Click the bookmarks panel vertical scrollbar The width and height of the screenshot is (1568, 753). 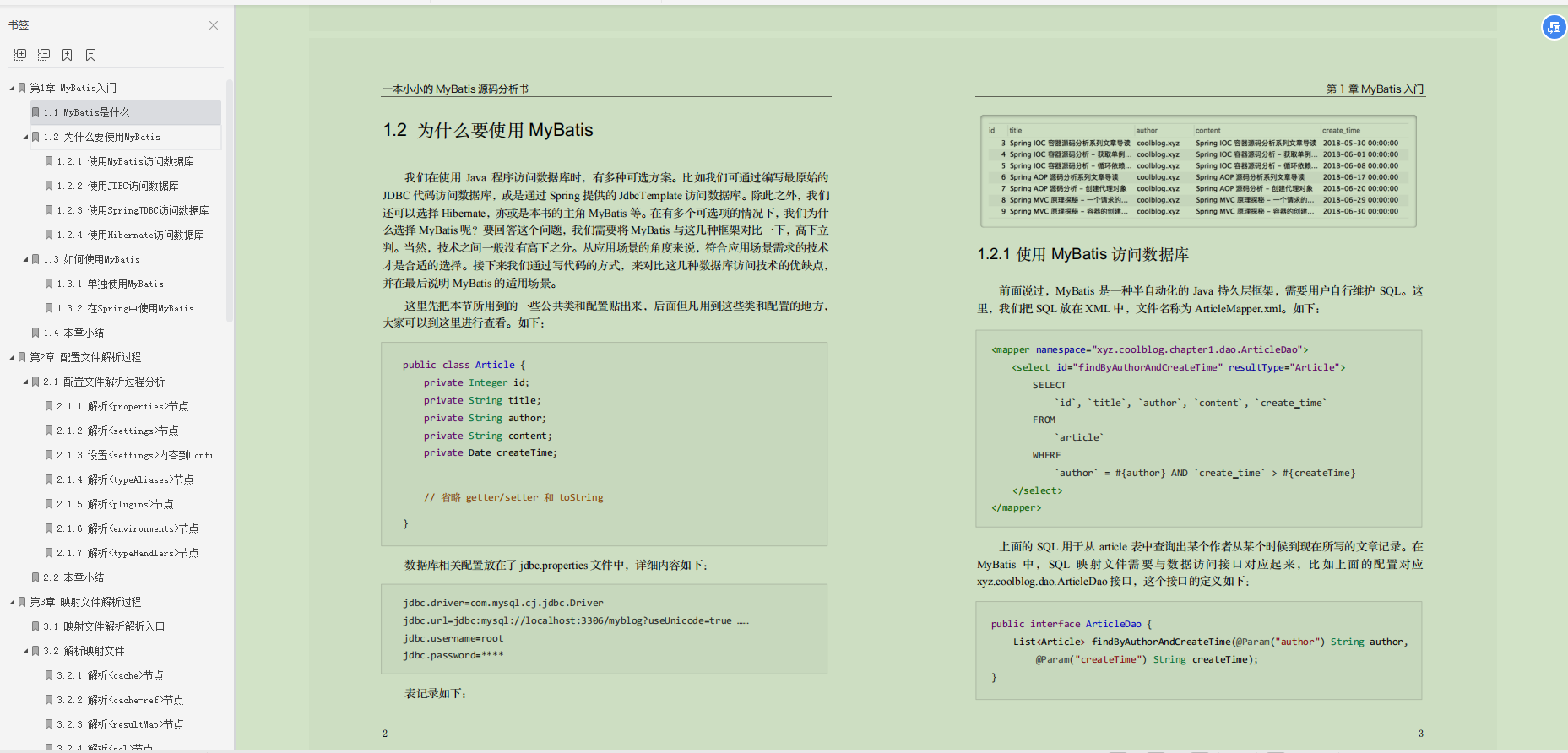230,201
